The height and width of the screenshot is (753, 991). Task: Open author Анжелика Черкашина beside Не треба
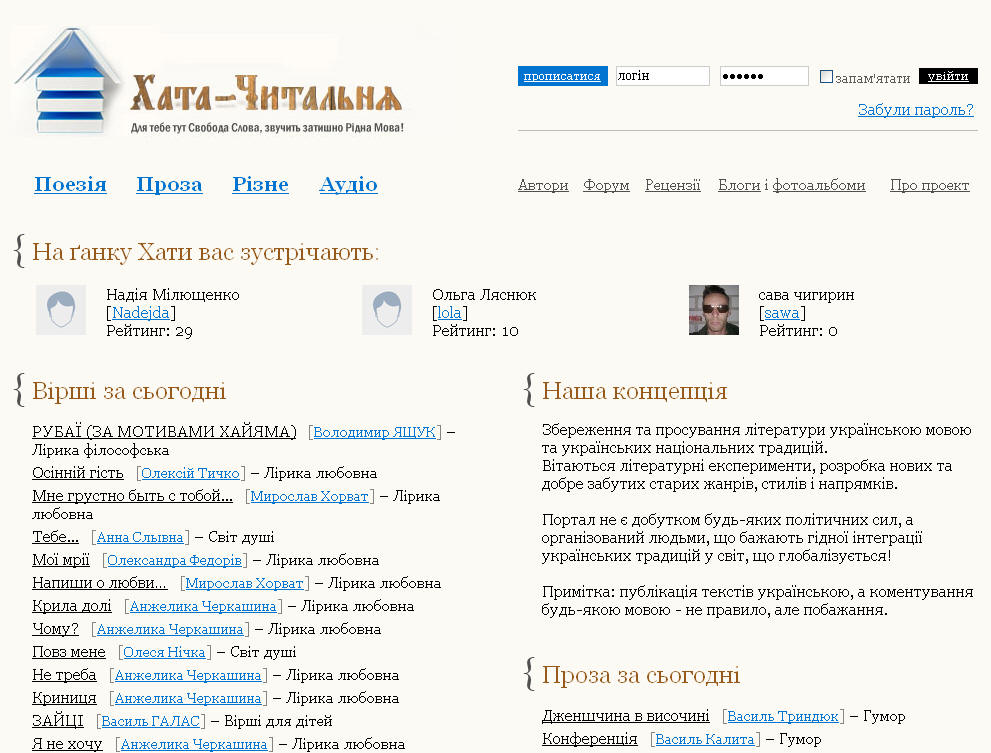coord(188,675)
